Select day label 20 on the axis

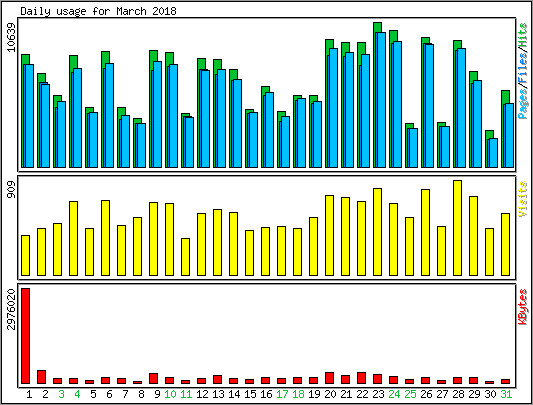click(330, 394)
